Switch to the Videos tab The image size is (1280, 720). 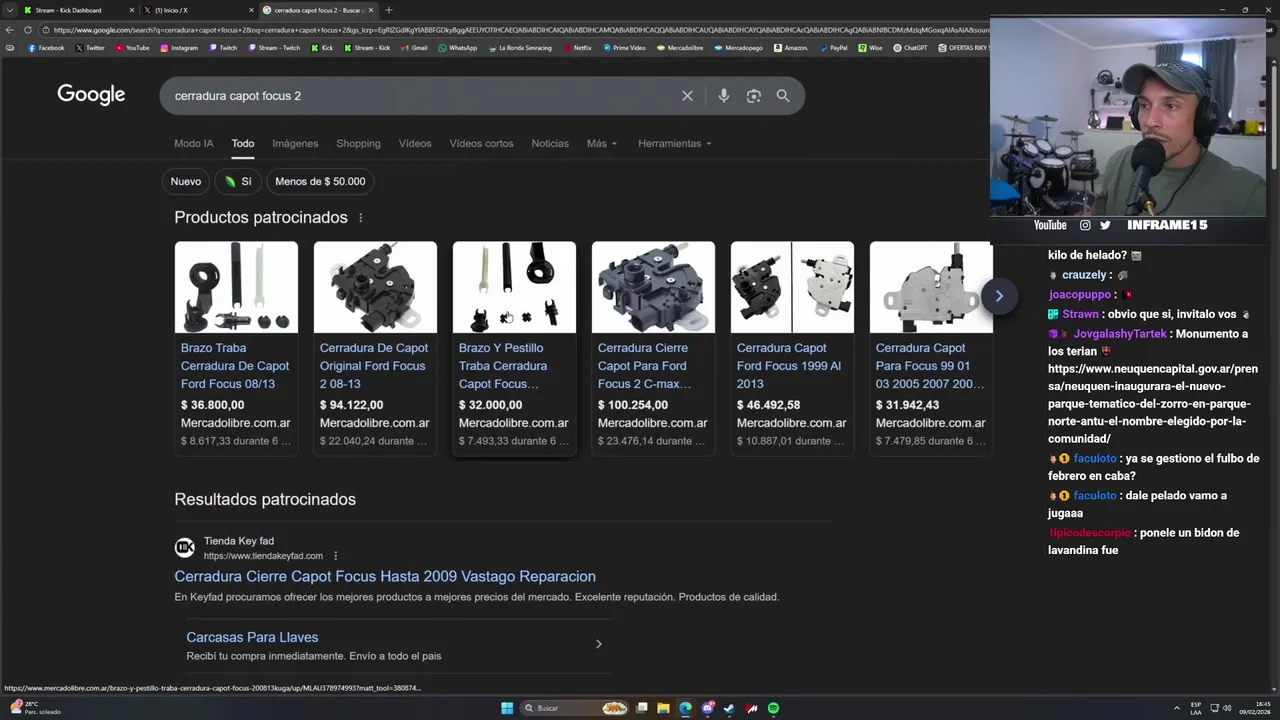(415, 143)
